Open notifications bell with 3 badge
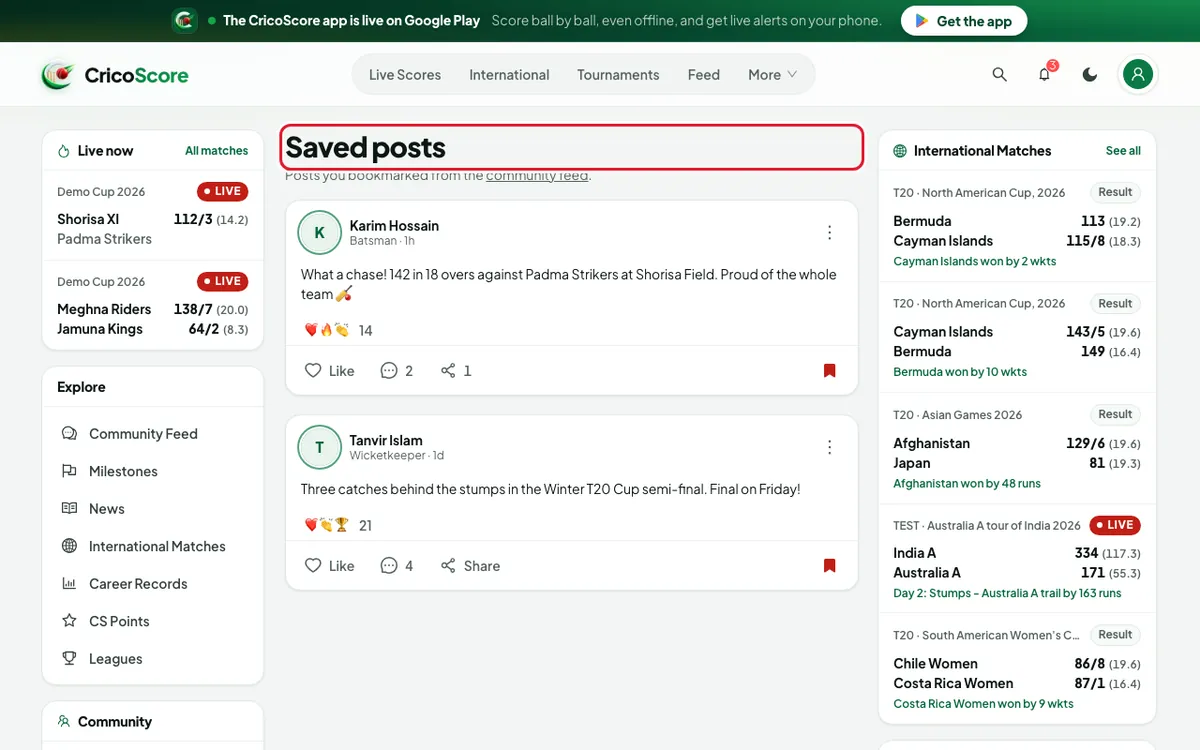 tap(1045, 75)
